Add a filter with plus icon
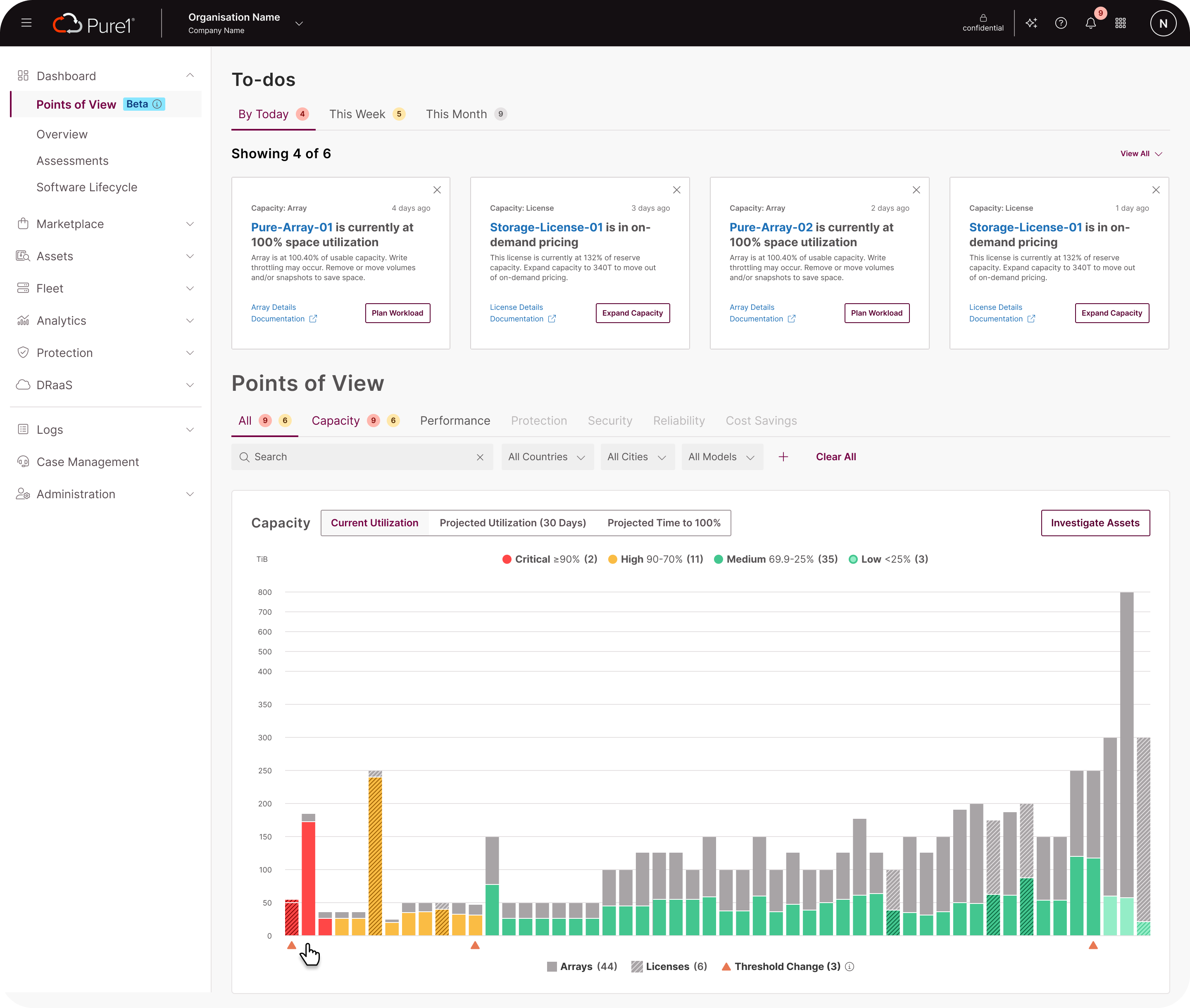This screenshot has width=1190, height=1008. click(783, 456)
